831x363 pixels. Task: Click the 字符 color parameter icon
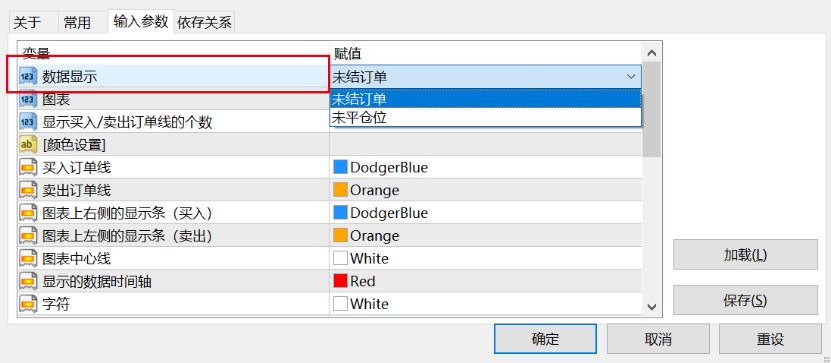coord(28,304)
